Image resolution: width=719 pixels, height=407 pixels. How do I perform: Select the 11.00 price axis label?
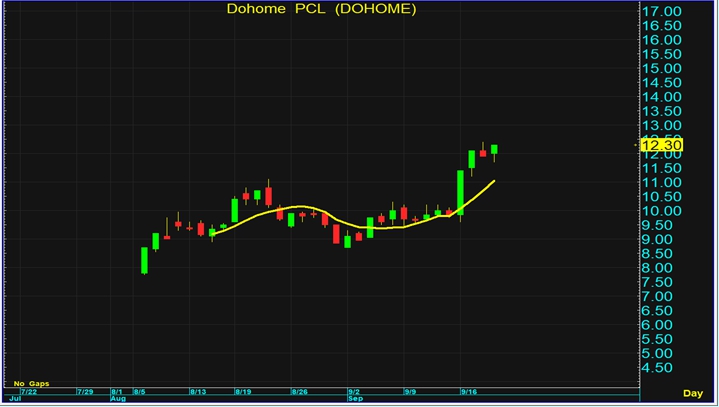(662, 182)
